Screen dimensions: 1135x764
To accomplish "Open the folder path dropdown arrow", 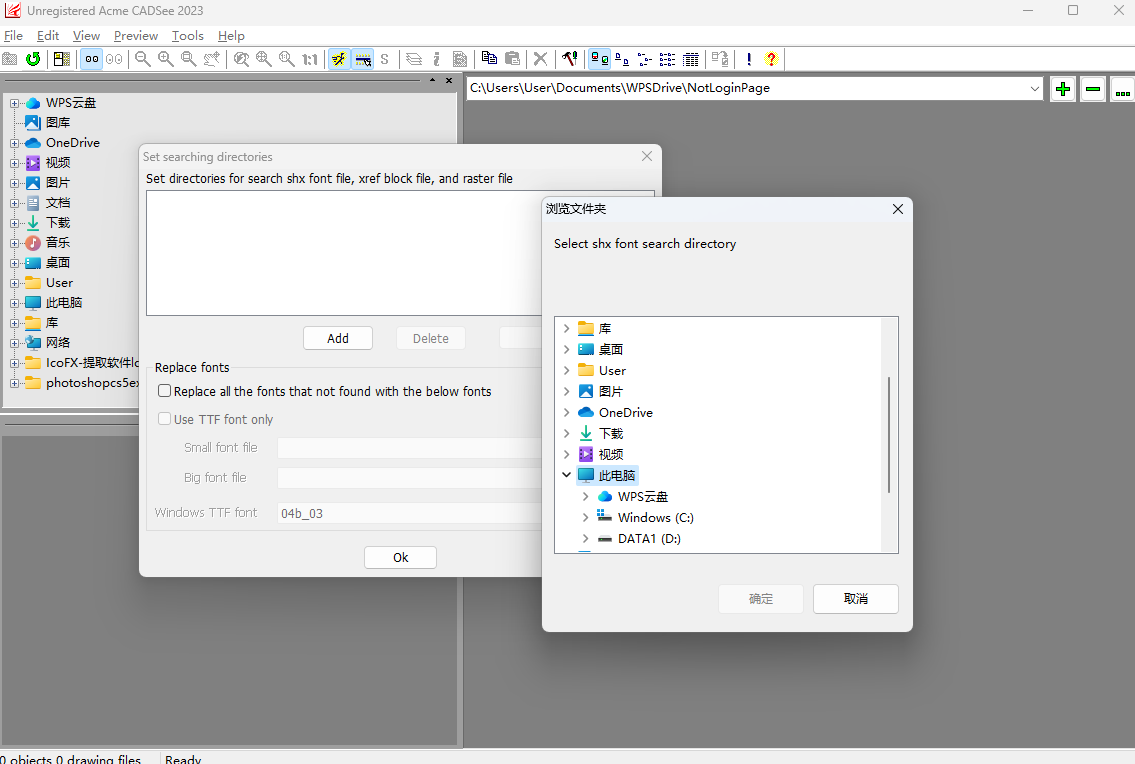I will coord(1034,88).
